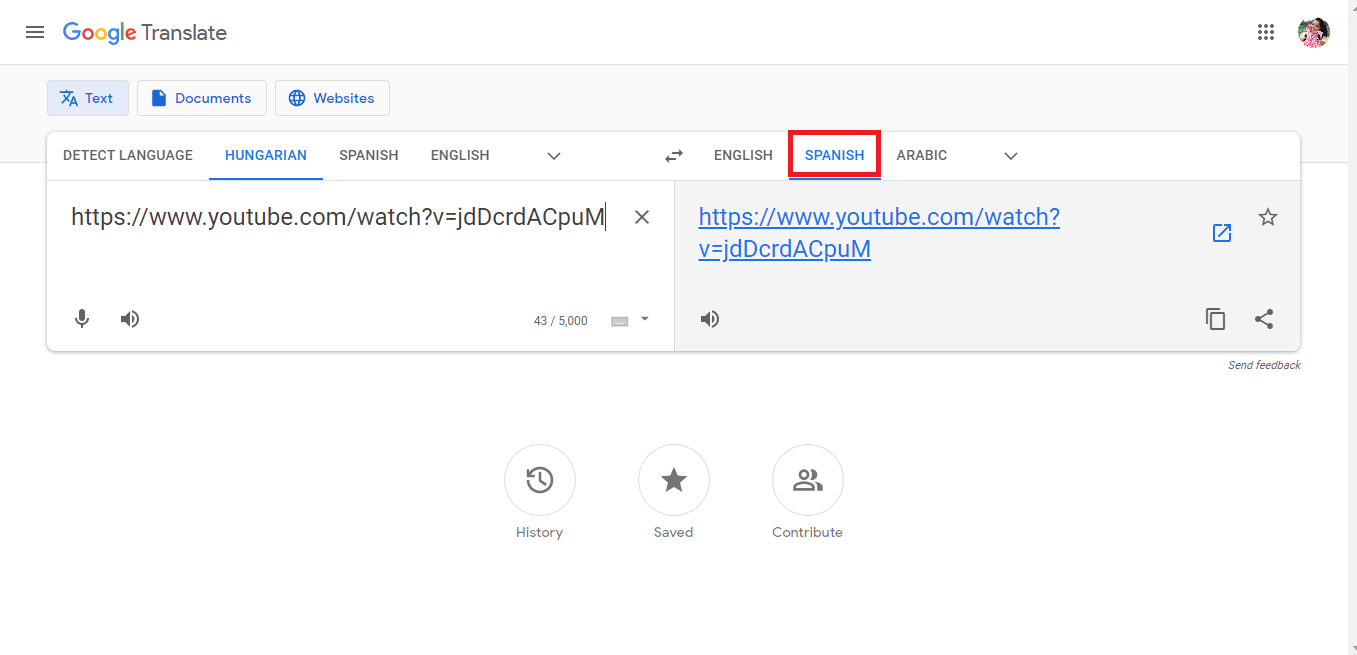This screenshot has width=1357, height=655.
Task: Select Spanish as source language
Action: (369, 156)
